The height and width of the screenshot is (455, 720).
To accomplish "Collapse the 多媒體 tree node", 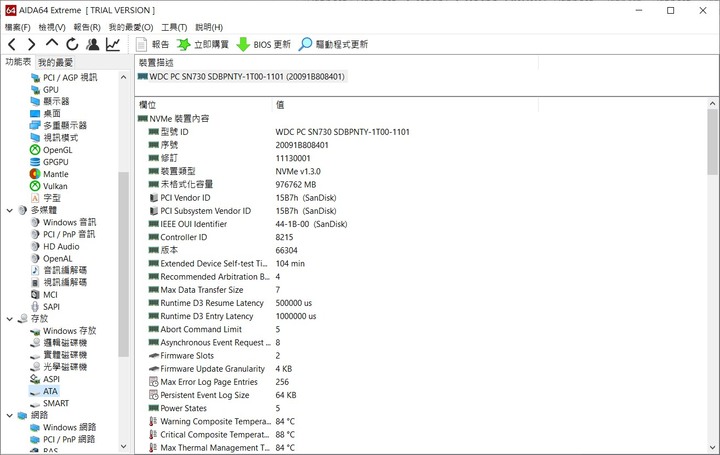I will pyautogui.click(x=10, y=210).
